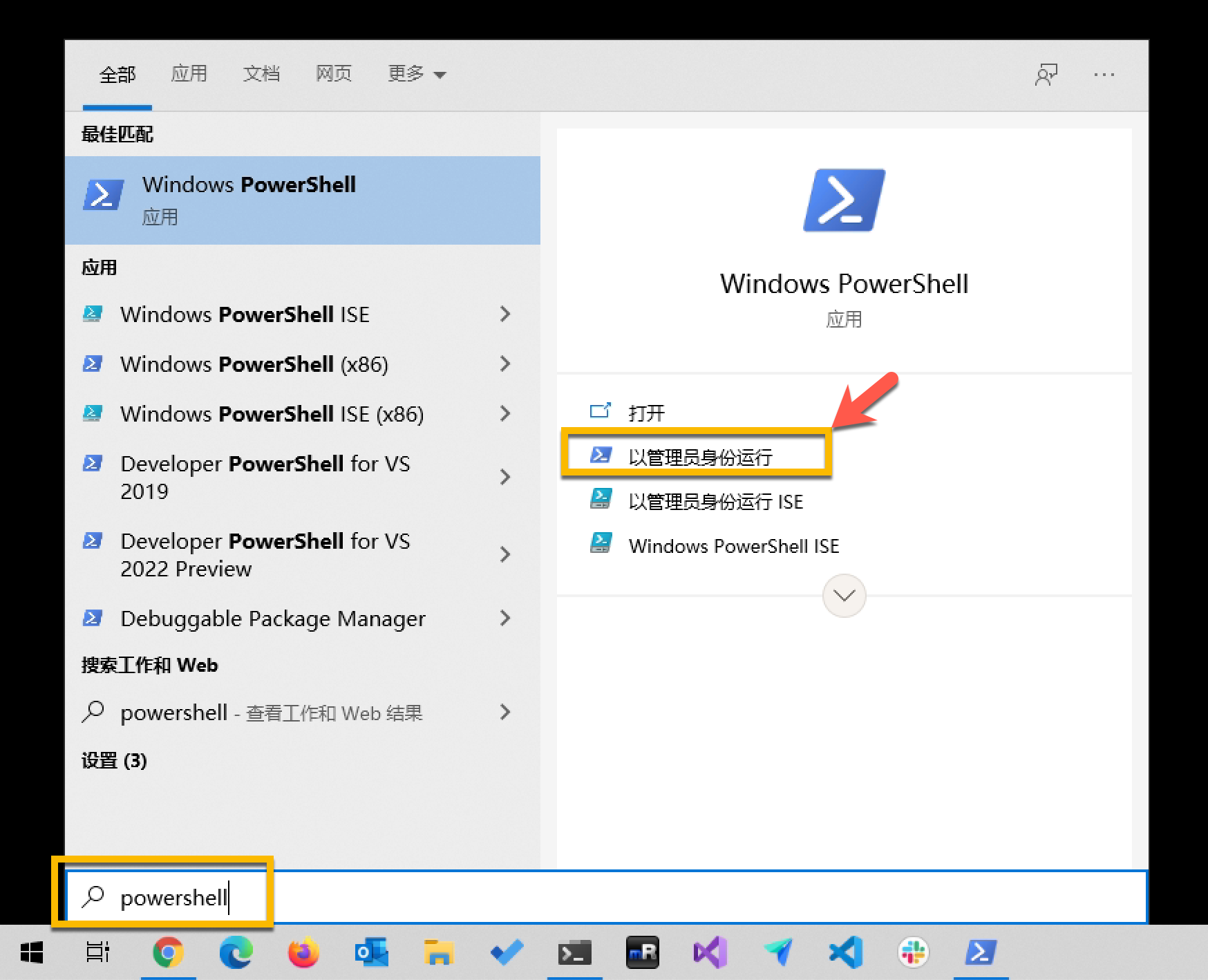Open Firefox from the taskbar
This screenshot has width=1208, height=980.
(x=303, y=953)
